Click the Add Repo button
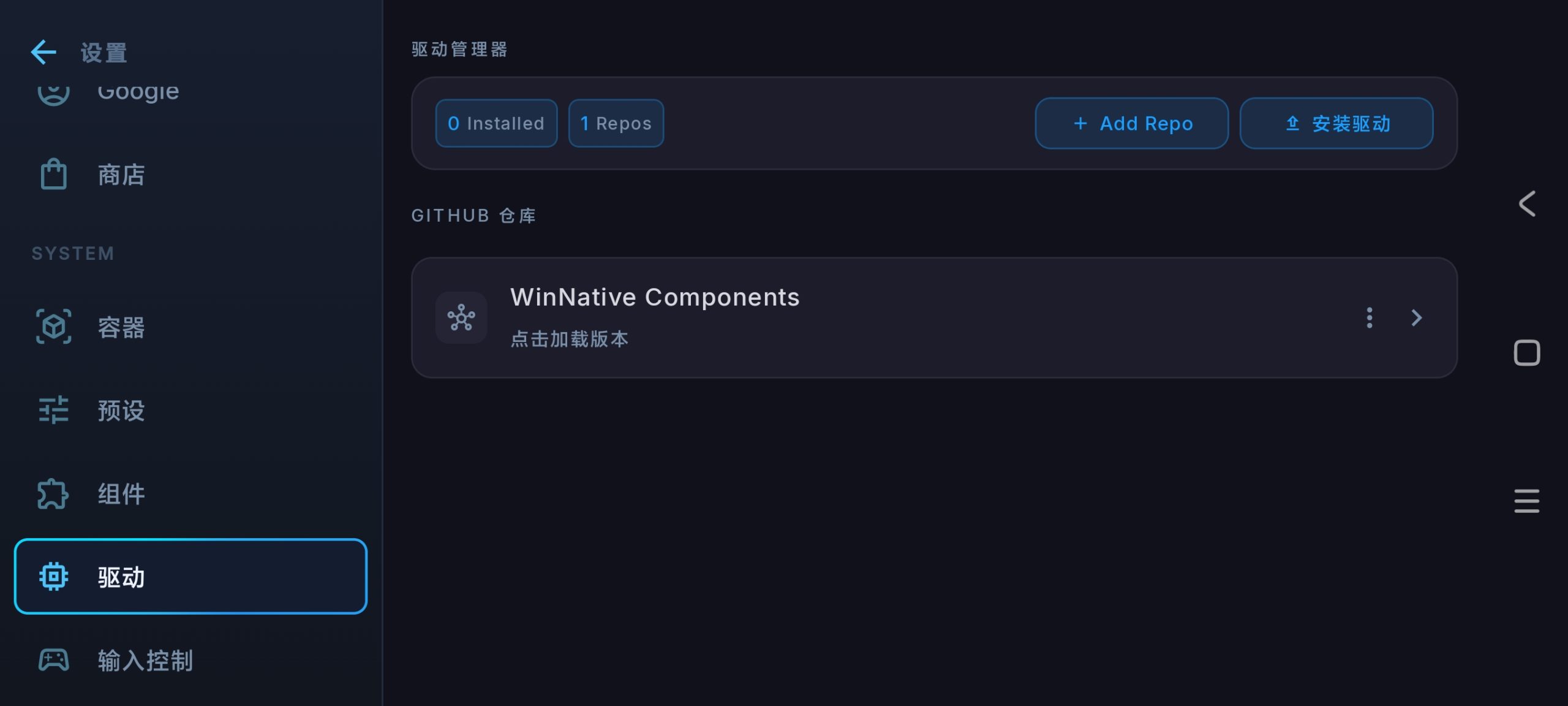The image size is (1568, 706). coord(1132,123)
